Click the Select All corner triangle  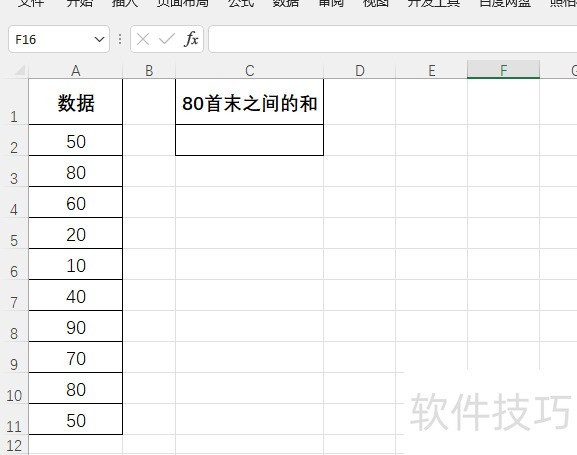point(19,70)
